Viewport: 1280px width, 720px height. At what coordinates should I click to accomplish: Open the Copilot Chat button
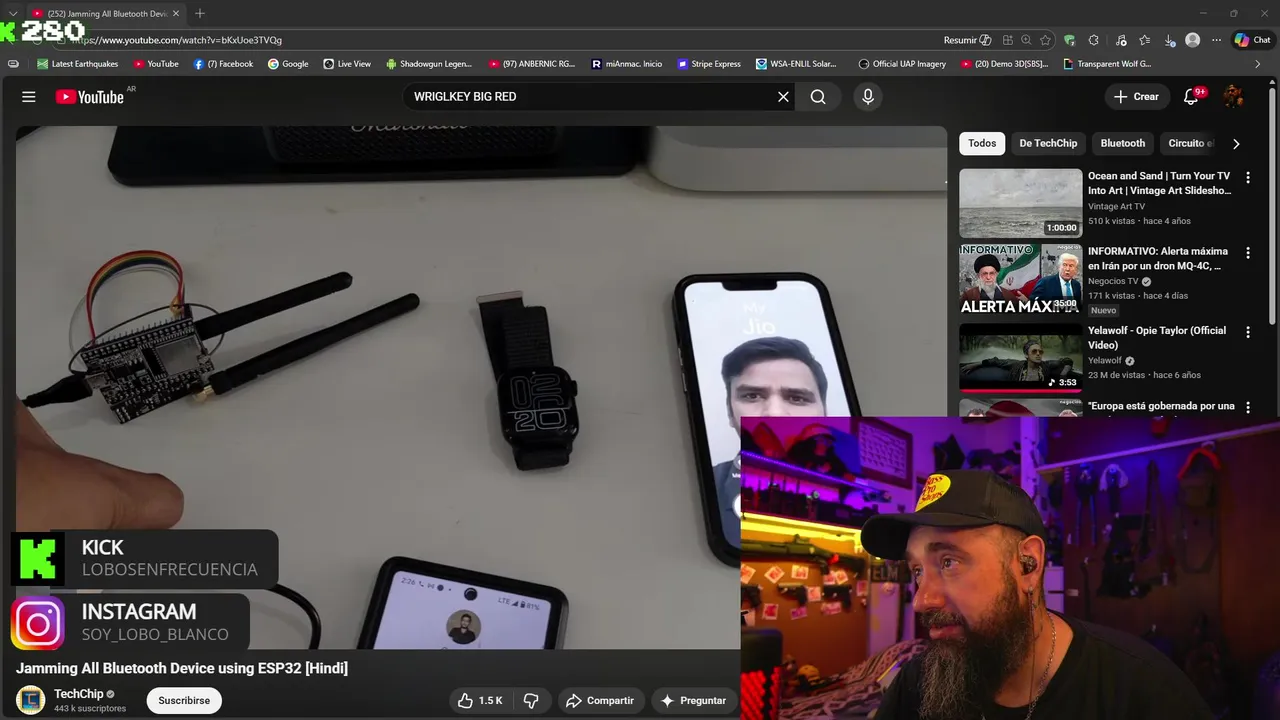(x=1252, y=40)
